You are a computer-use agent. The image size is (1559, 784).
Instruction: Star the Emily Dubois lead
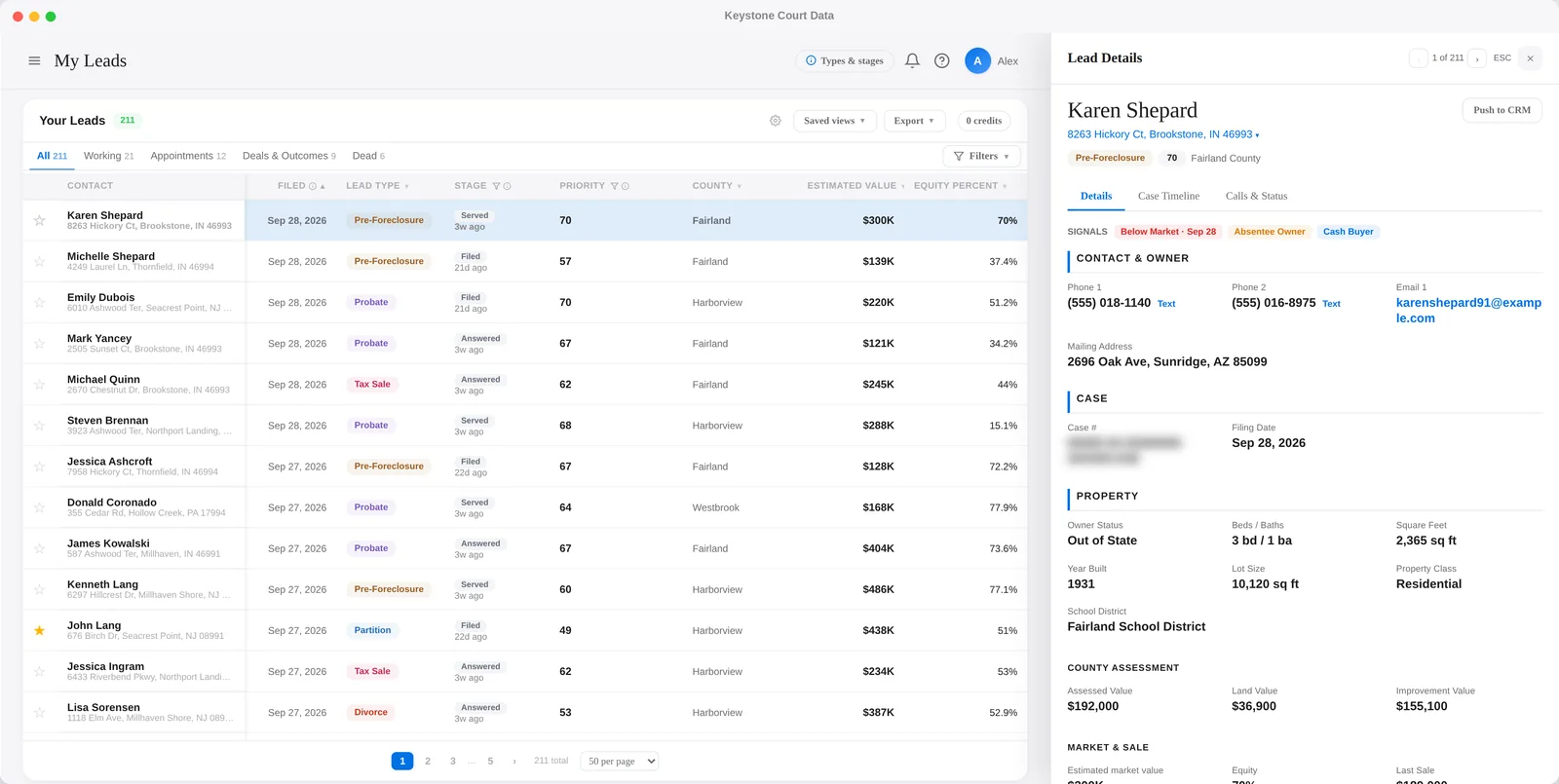tap(40, 303)
